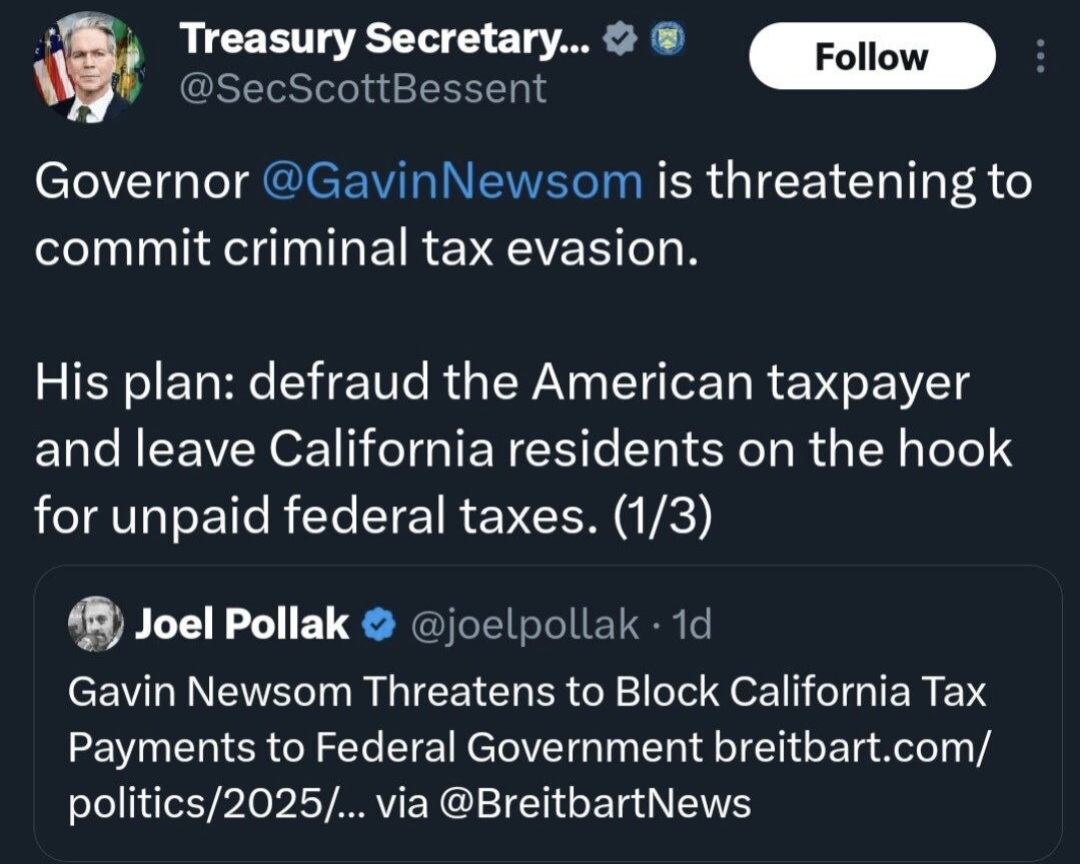Viewport: 1080px width, 864px height.
Task: Click the Treasury Department affiliation badge
Action: [x=666, y=40]
